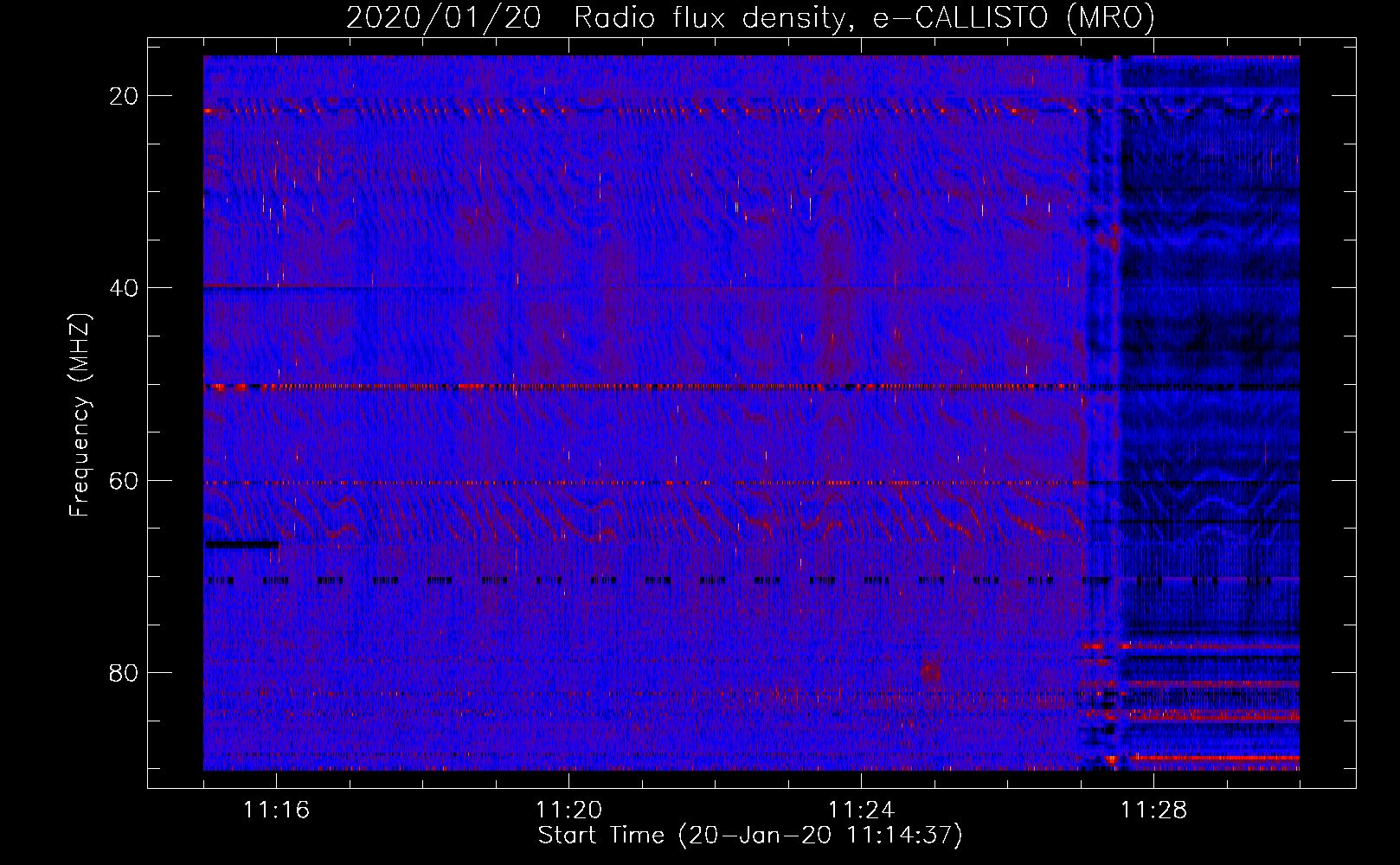
Task: Click the 40 frequency tick label
Action: click(124, 288)
